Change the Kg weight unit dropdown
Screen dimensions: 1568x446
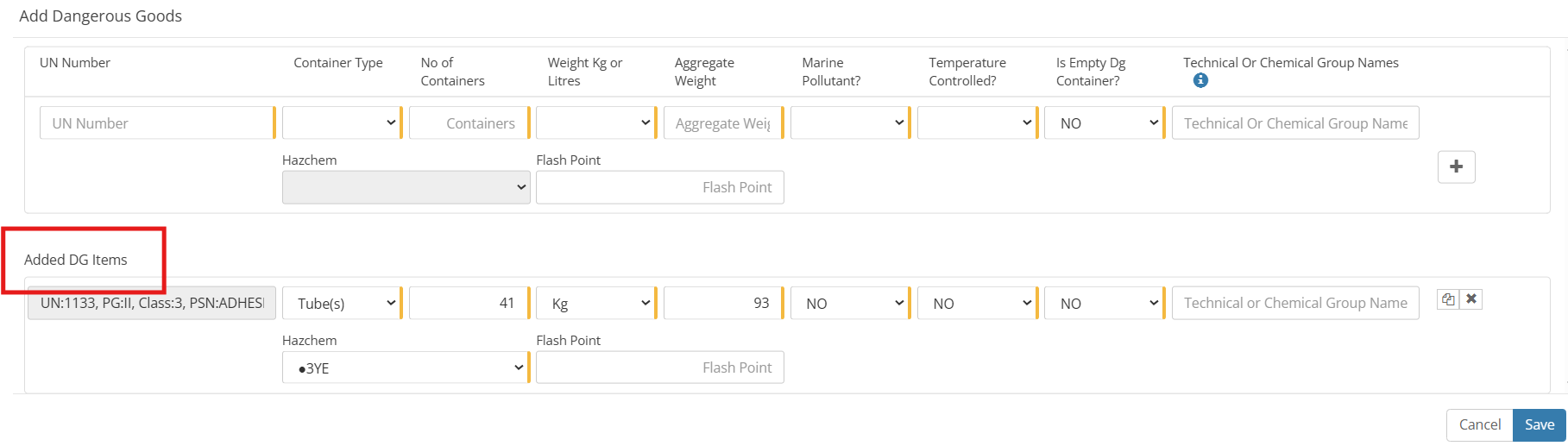[x=595, y=304]
